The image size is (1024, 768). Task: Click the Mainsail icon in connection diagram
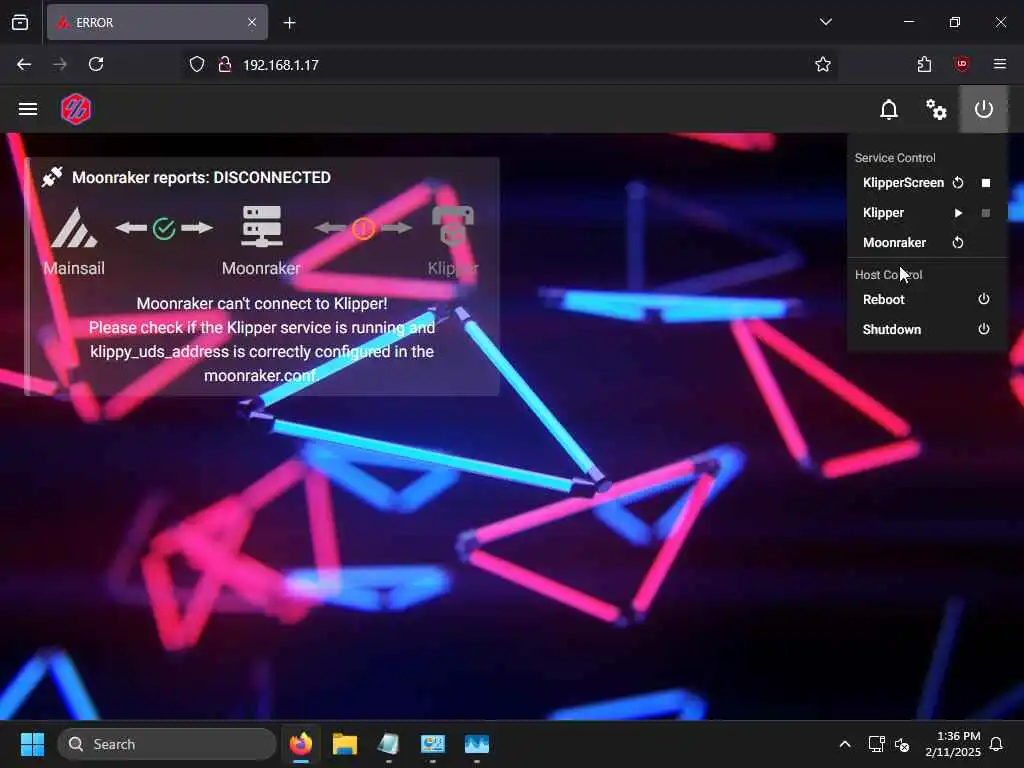74,227
